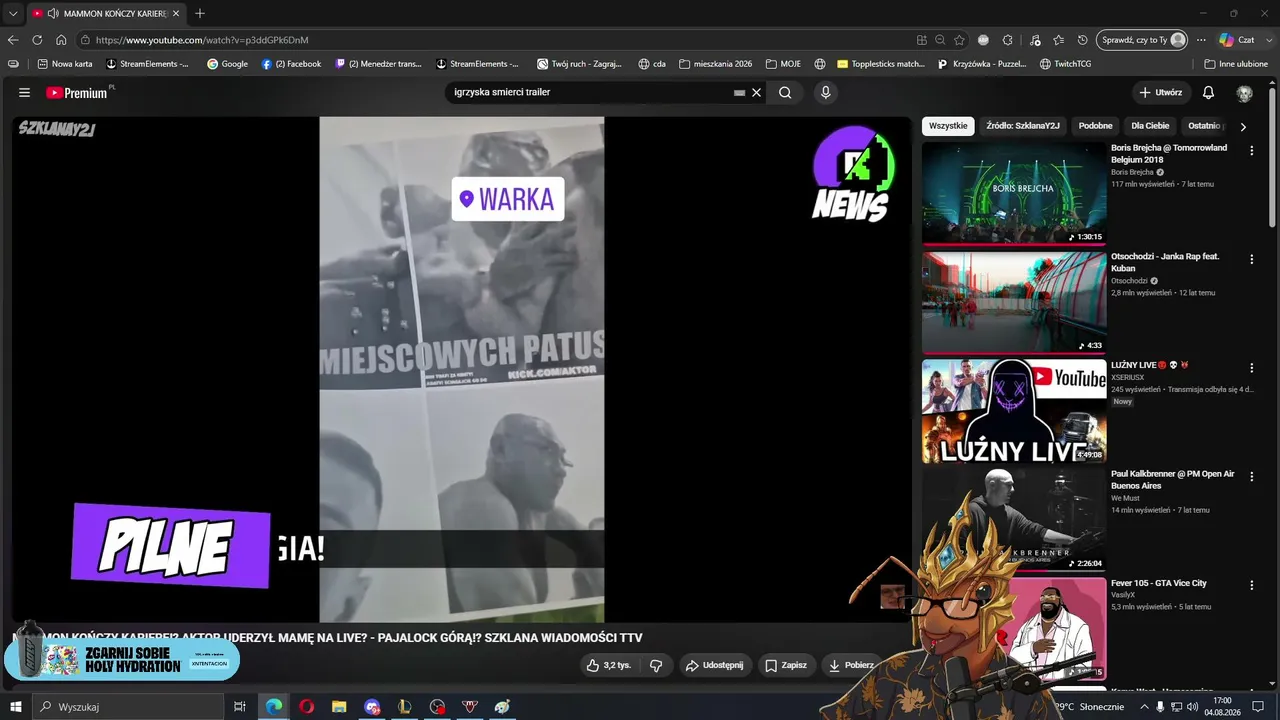Click the Wyszukaj taskbar search box
The image size is (1280, 720).
[x=128, y=707]
